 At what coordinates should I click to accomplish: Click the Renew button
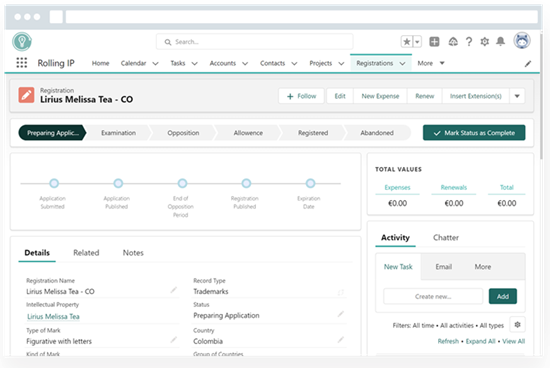(424, 96)
